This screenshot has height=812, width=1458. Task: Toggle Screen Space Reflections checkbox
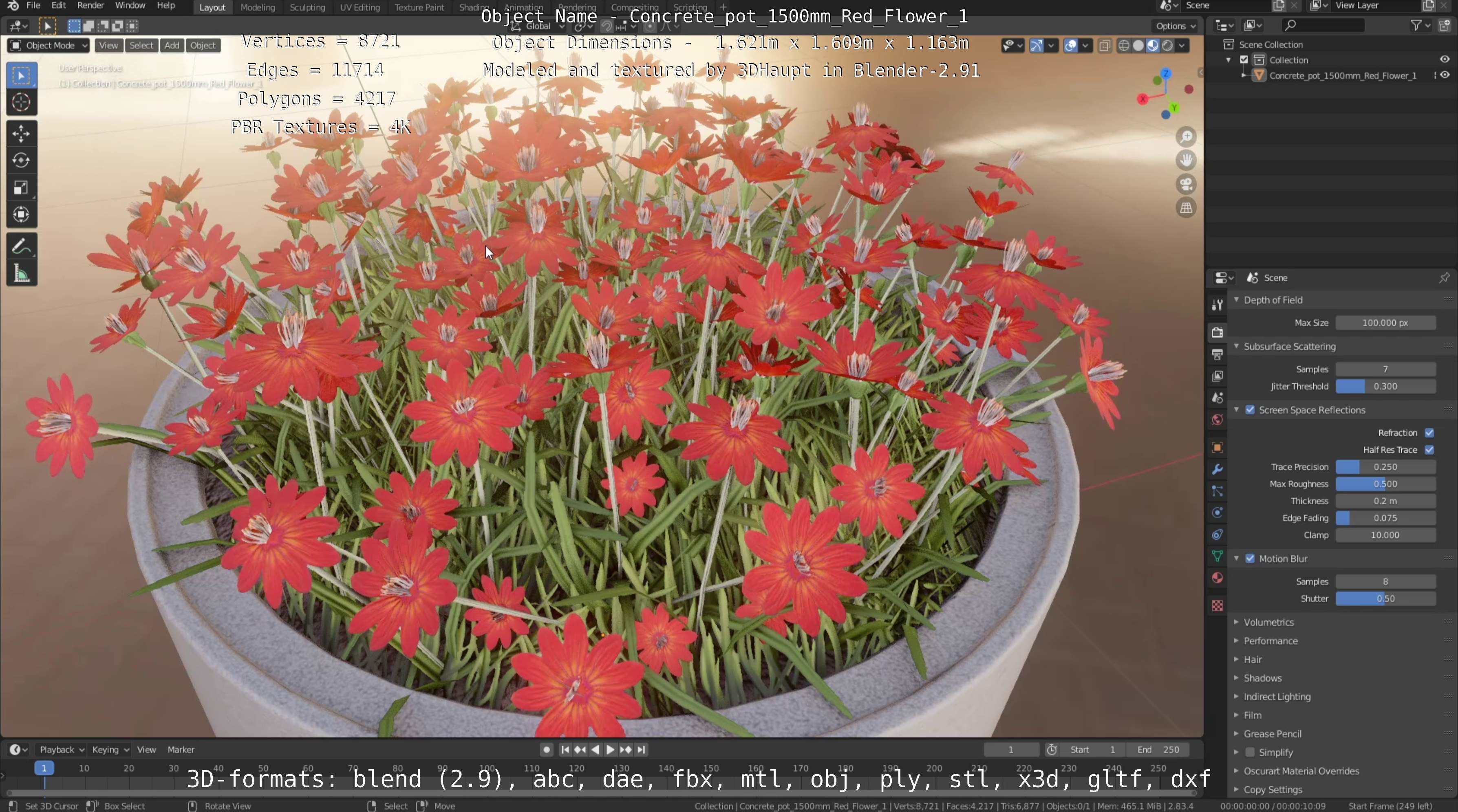click(1250, 410)
